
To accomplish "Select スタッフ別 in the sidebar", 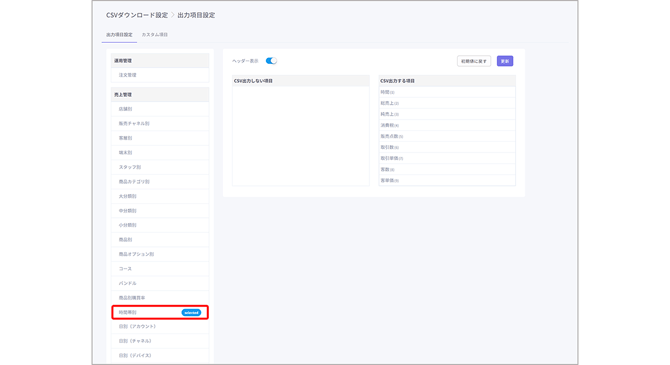I will (x=160, y=167).
